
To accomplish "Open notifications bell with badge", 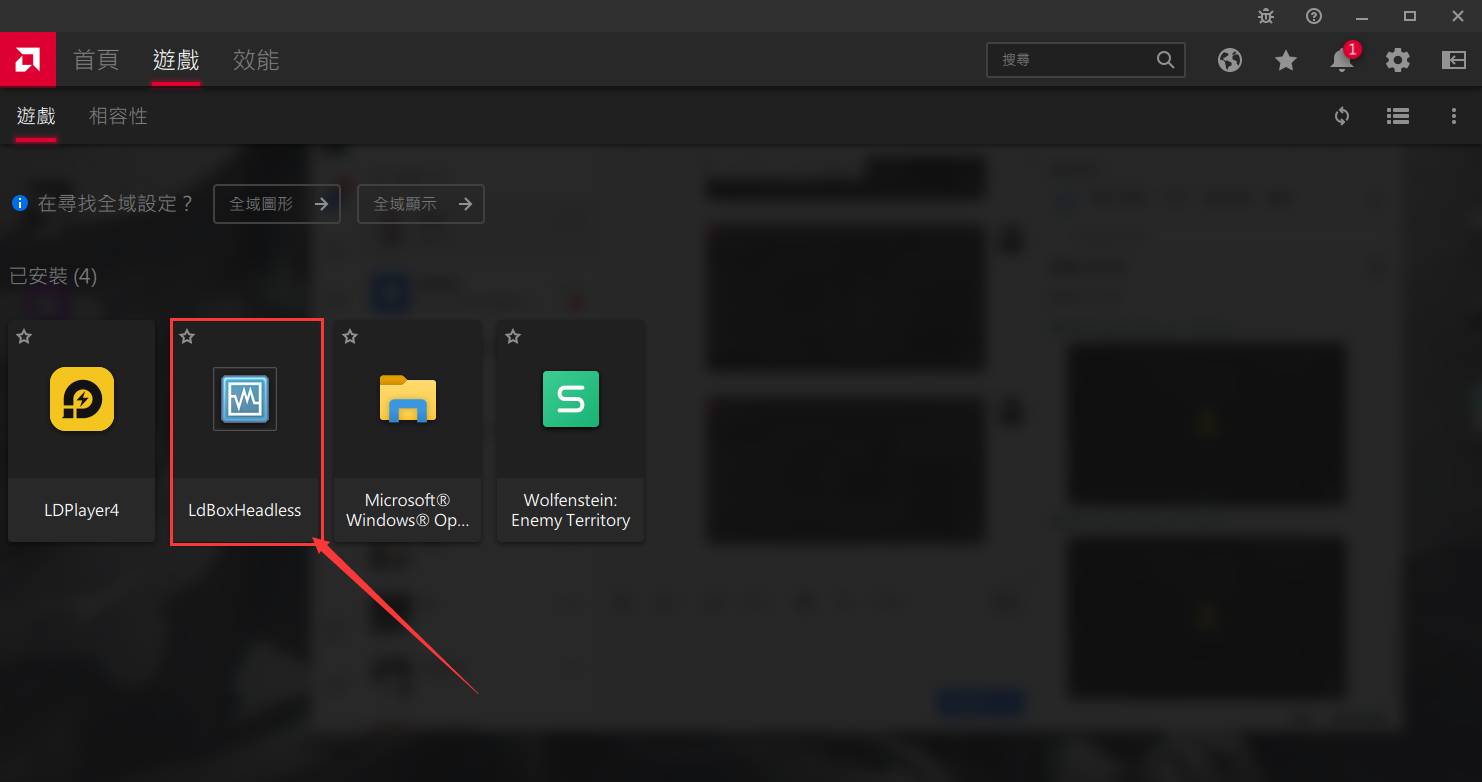I will click(1342, 60).
